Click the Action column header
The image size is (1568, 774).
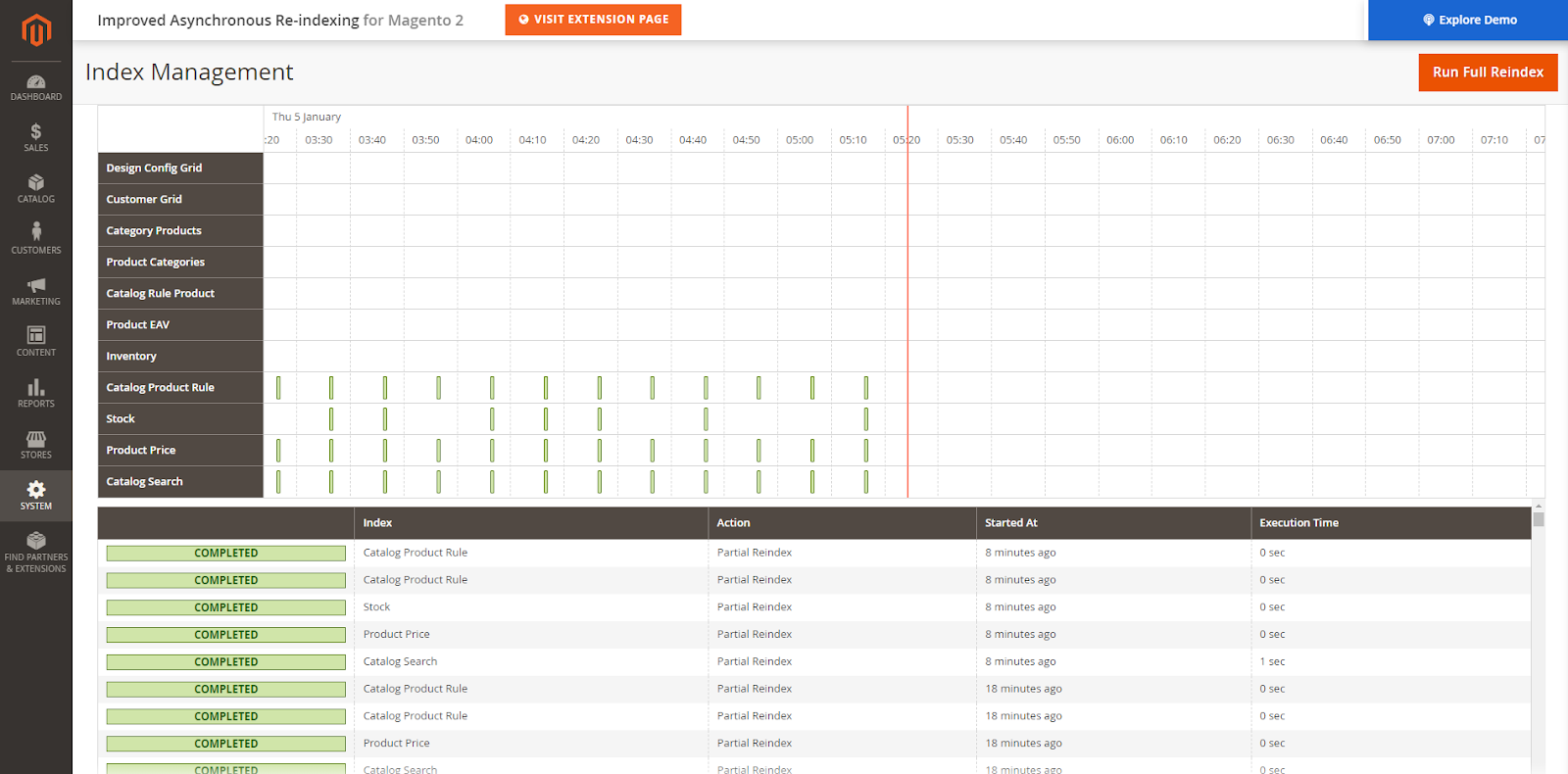pos(842,523)
